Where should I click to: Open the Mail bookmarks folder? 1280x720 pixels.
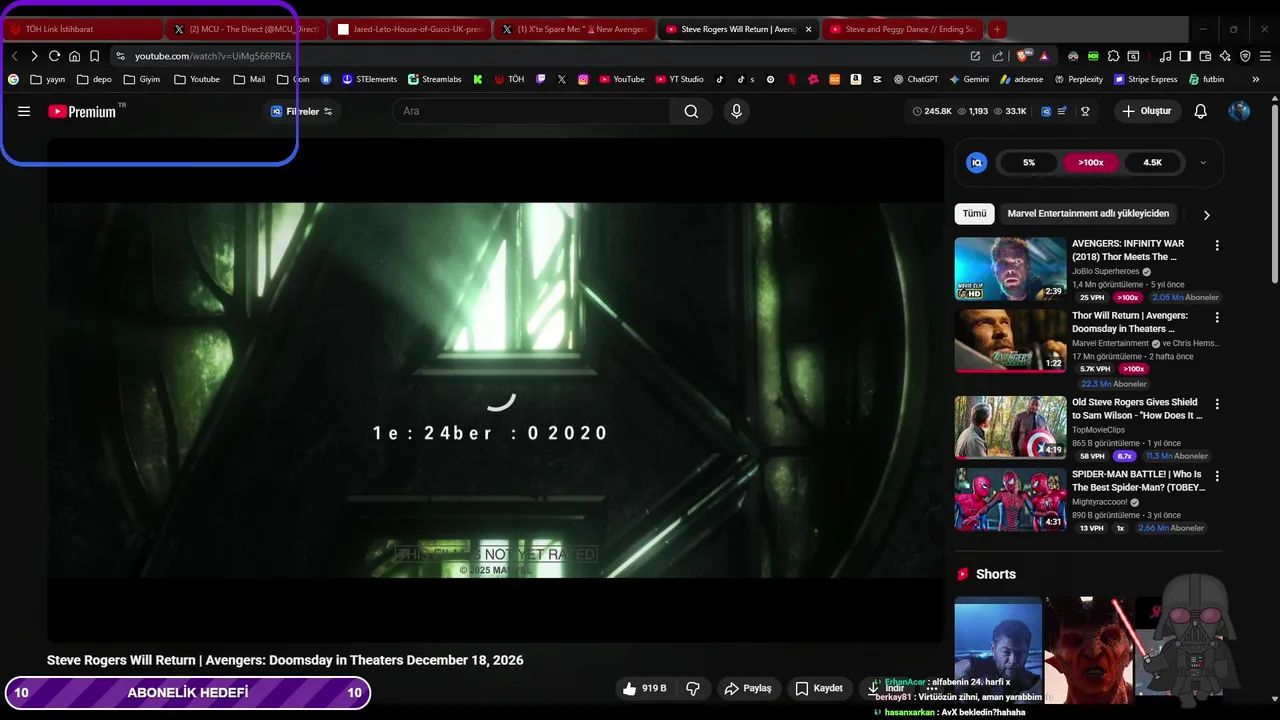tap(249, 79)
